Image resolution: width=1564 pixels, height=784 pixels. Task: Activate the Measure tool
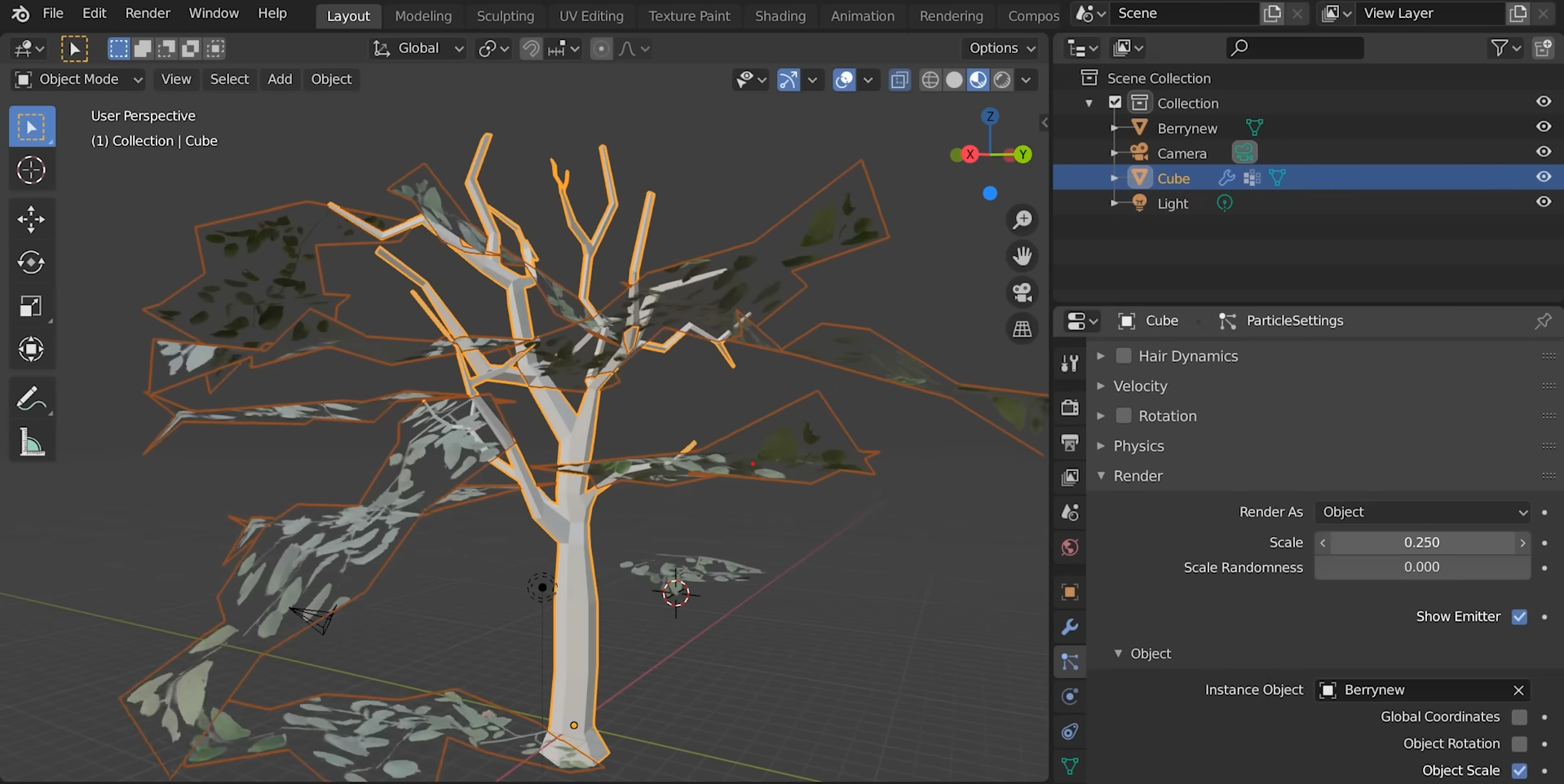(31, 442)
